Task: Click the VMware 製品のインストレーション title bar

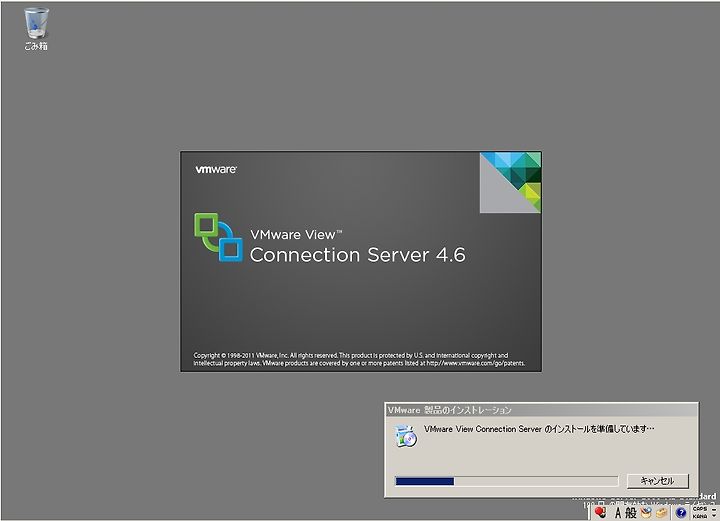Action: pos(541,410)
